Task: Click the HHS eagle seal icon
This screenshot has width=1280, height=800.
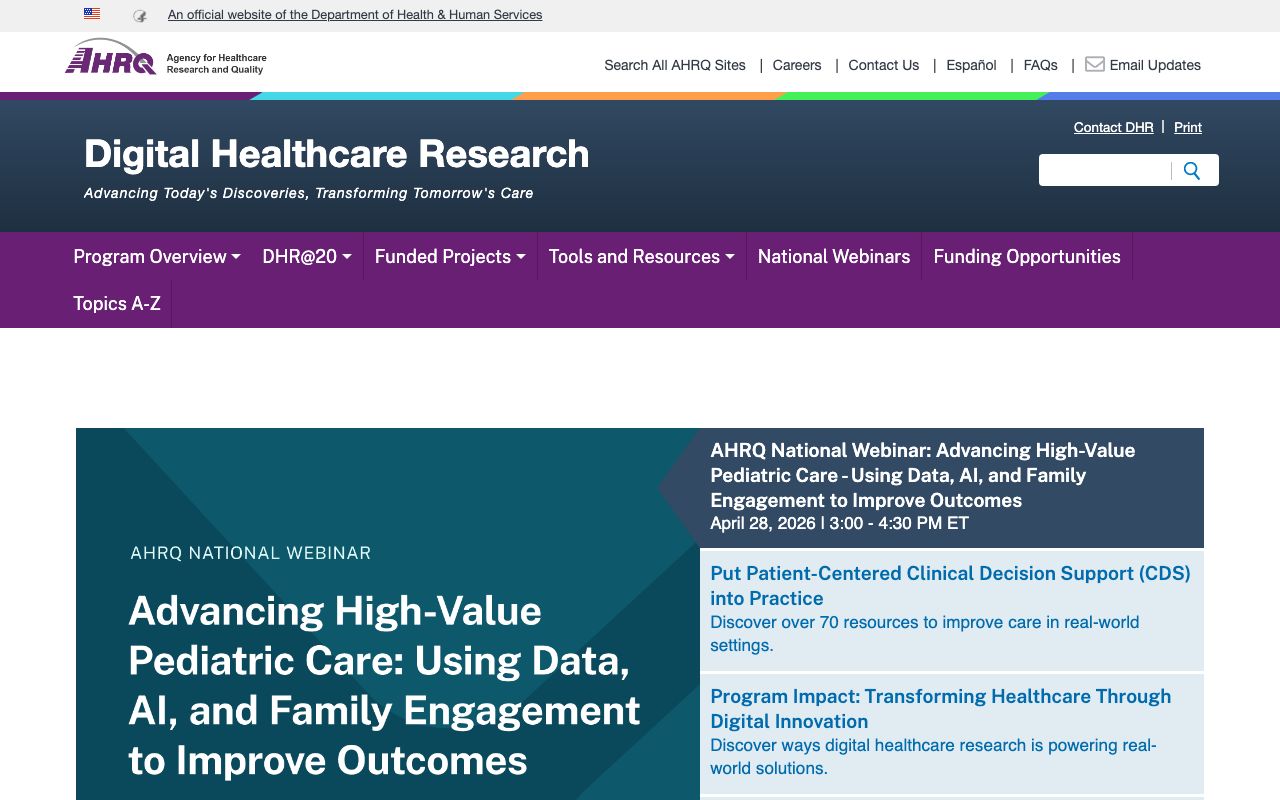Action: (x=140, y=15)
